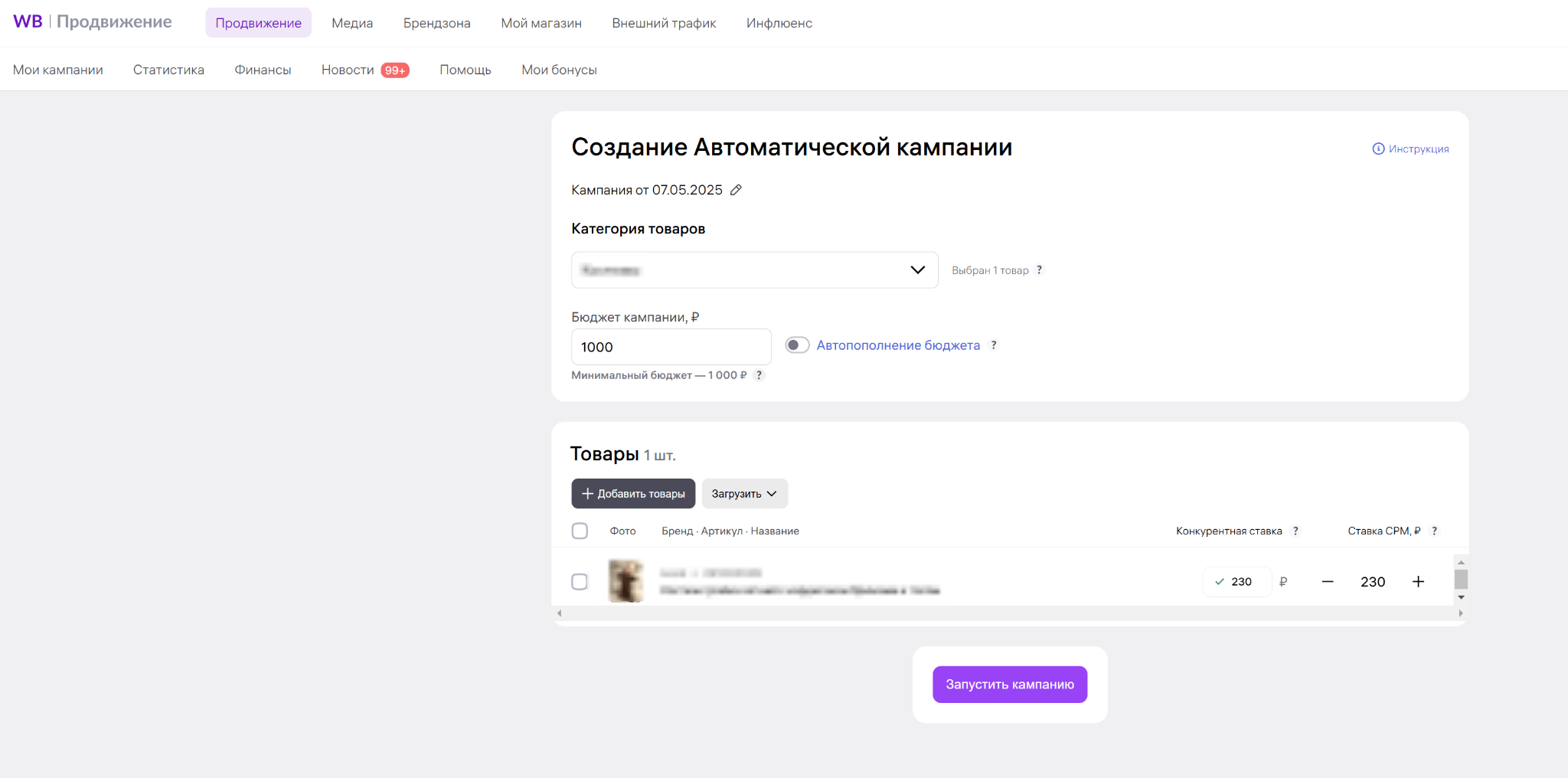Image resolution: width=1568 pixels, height=778 pixels.
Task: Click the help icon beside Ставка CPM
Action: 1434,531
